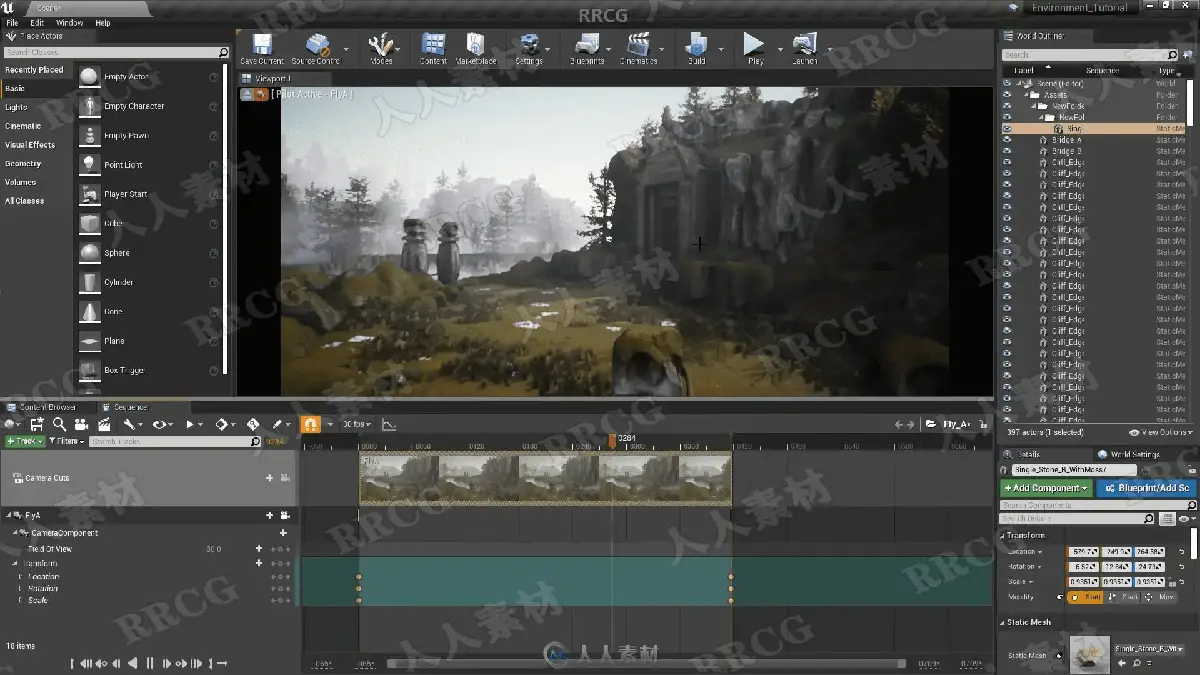Toggle visibility of the Scene root row
This screenshot has height=675, width=1200.
[1007, 84]
